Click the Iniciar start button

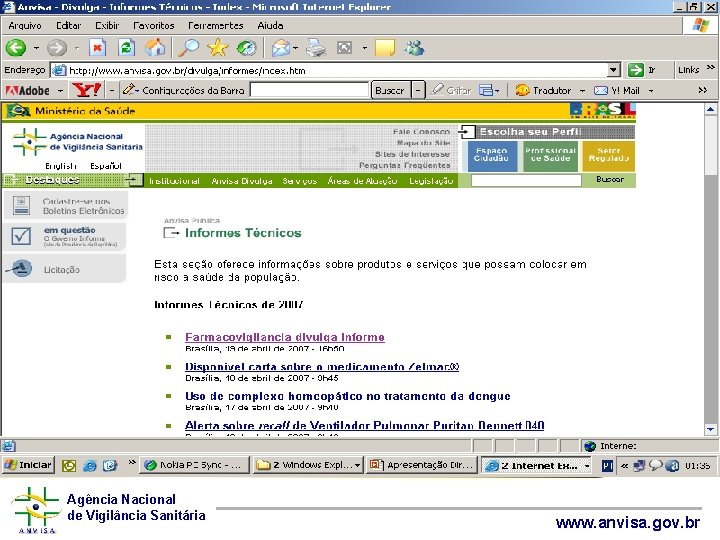(28, 465)
